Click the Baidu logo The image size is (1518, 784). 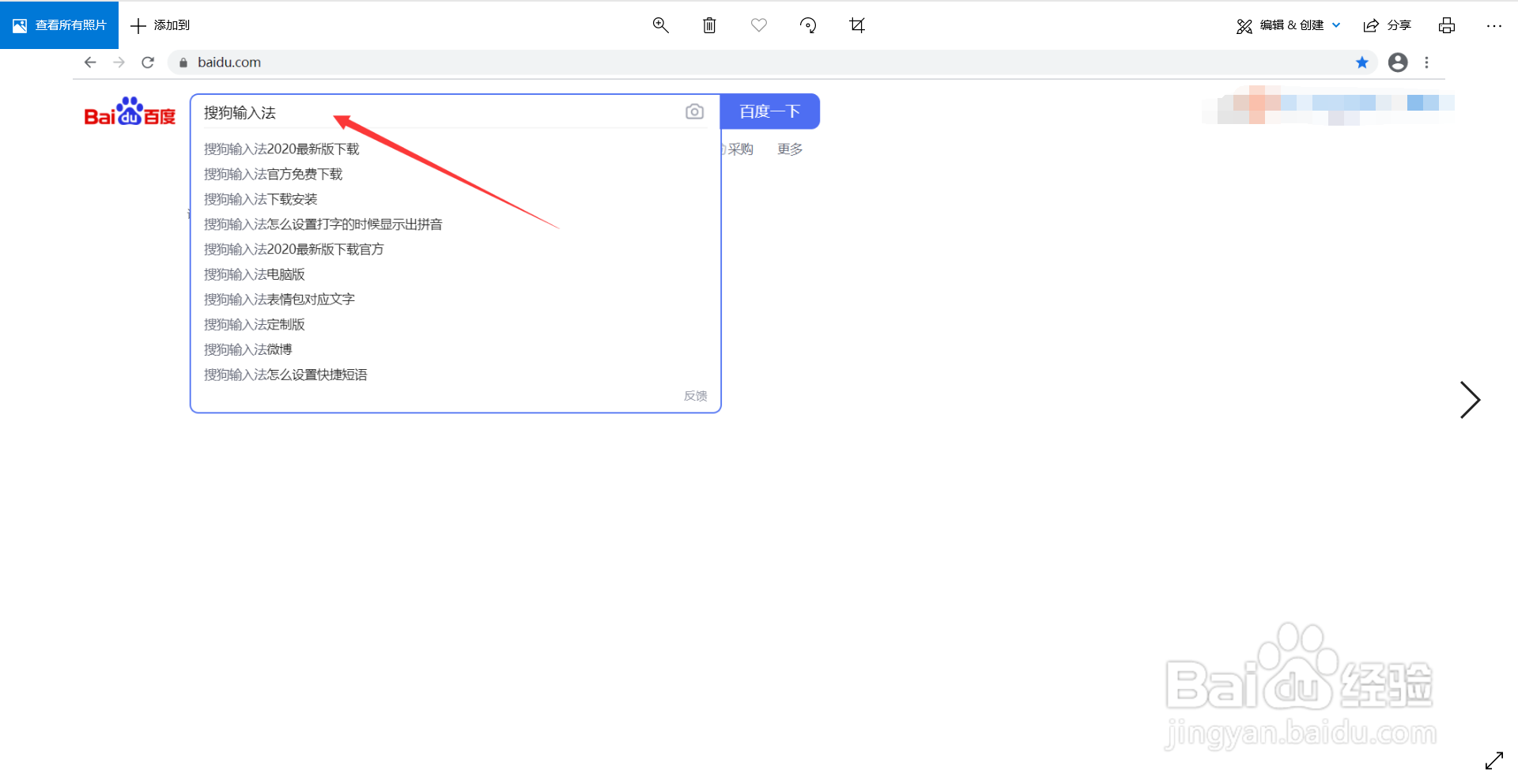(x=130, y=111)
